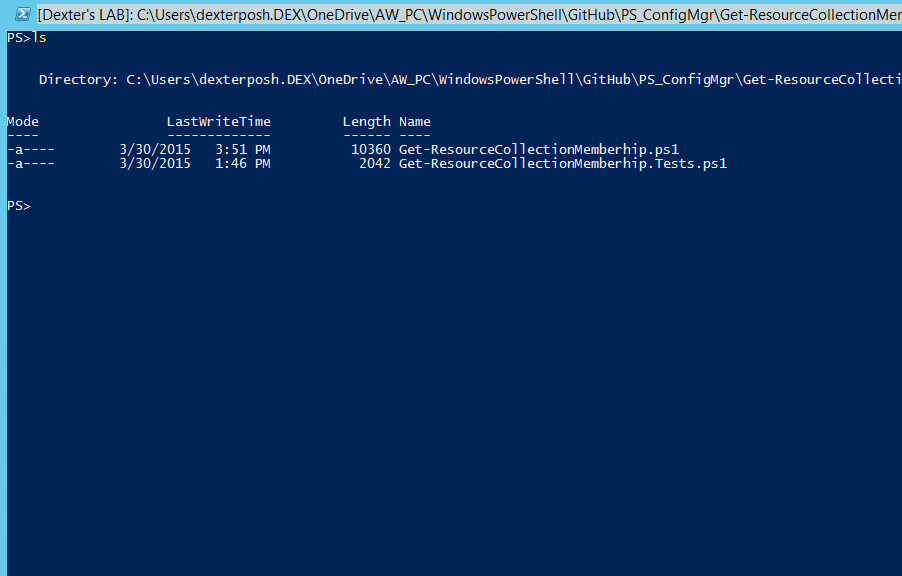Click Get-ResourceCollectionMemberhip.Tests.ps1 file name
Image resolution: width=902 pixels, height=576 pixels.
pos(563,164)
